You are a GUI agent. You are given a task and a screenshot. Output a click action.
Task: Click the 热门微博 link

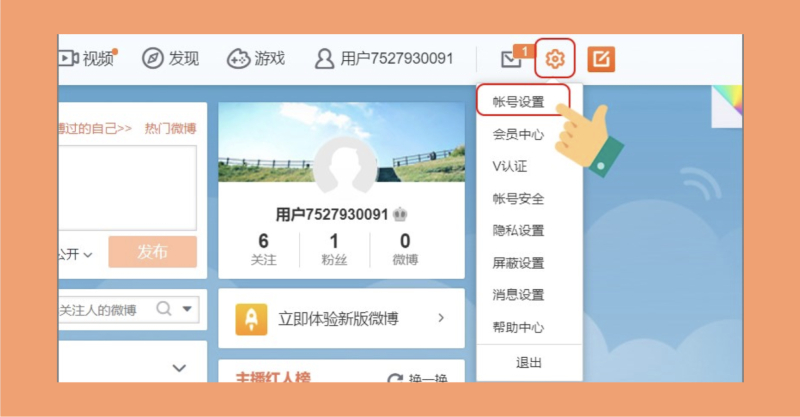(x=170, y=128)
